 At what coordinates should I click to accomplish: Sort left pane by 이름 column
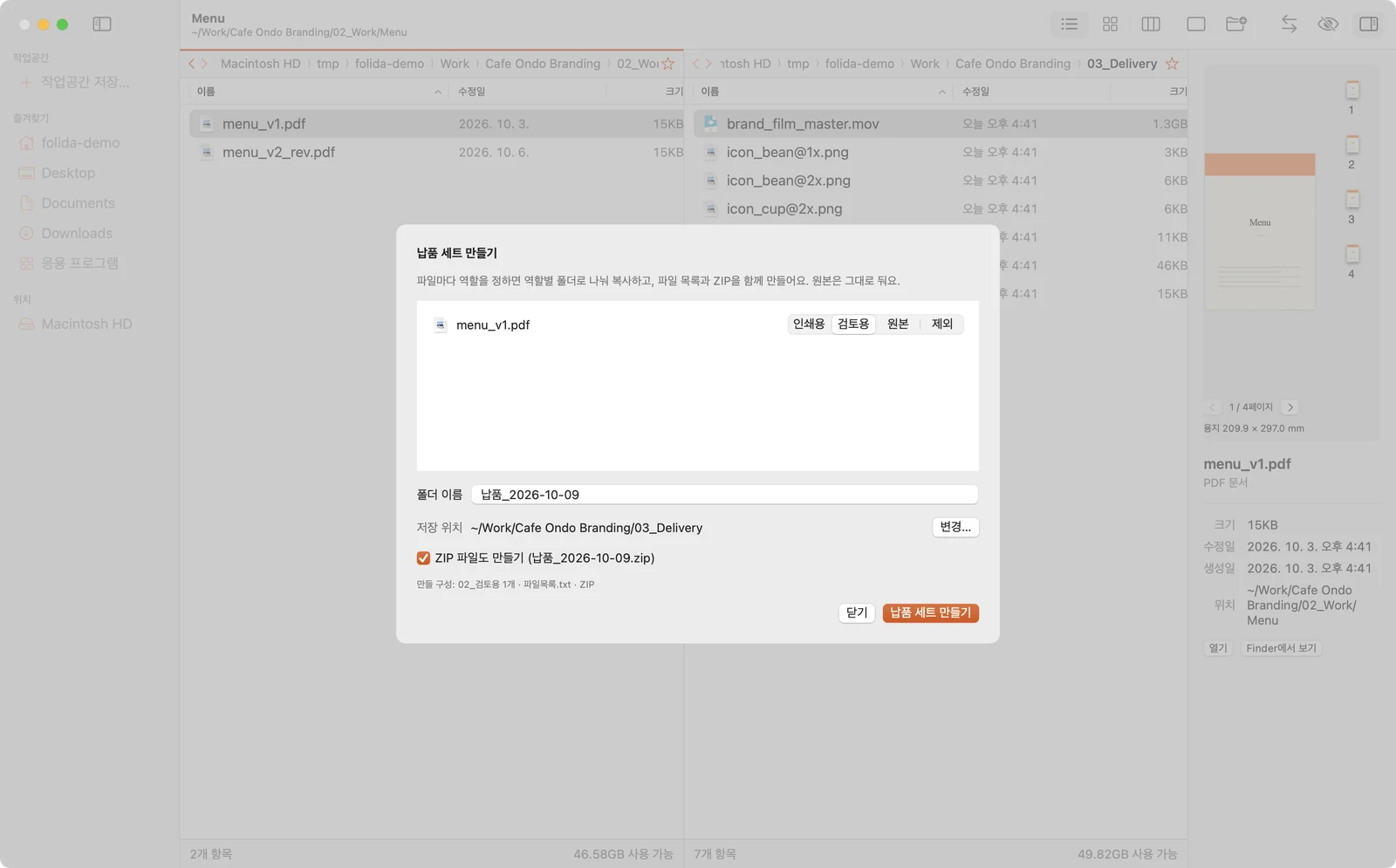[318, 92]
